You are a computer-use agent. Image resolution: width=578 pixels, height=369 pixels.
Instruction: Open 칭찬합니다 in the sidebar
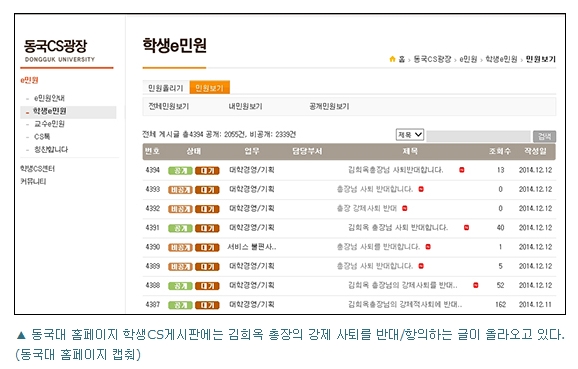51,150
